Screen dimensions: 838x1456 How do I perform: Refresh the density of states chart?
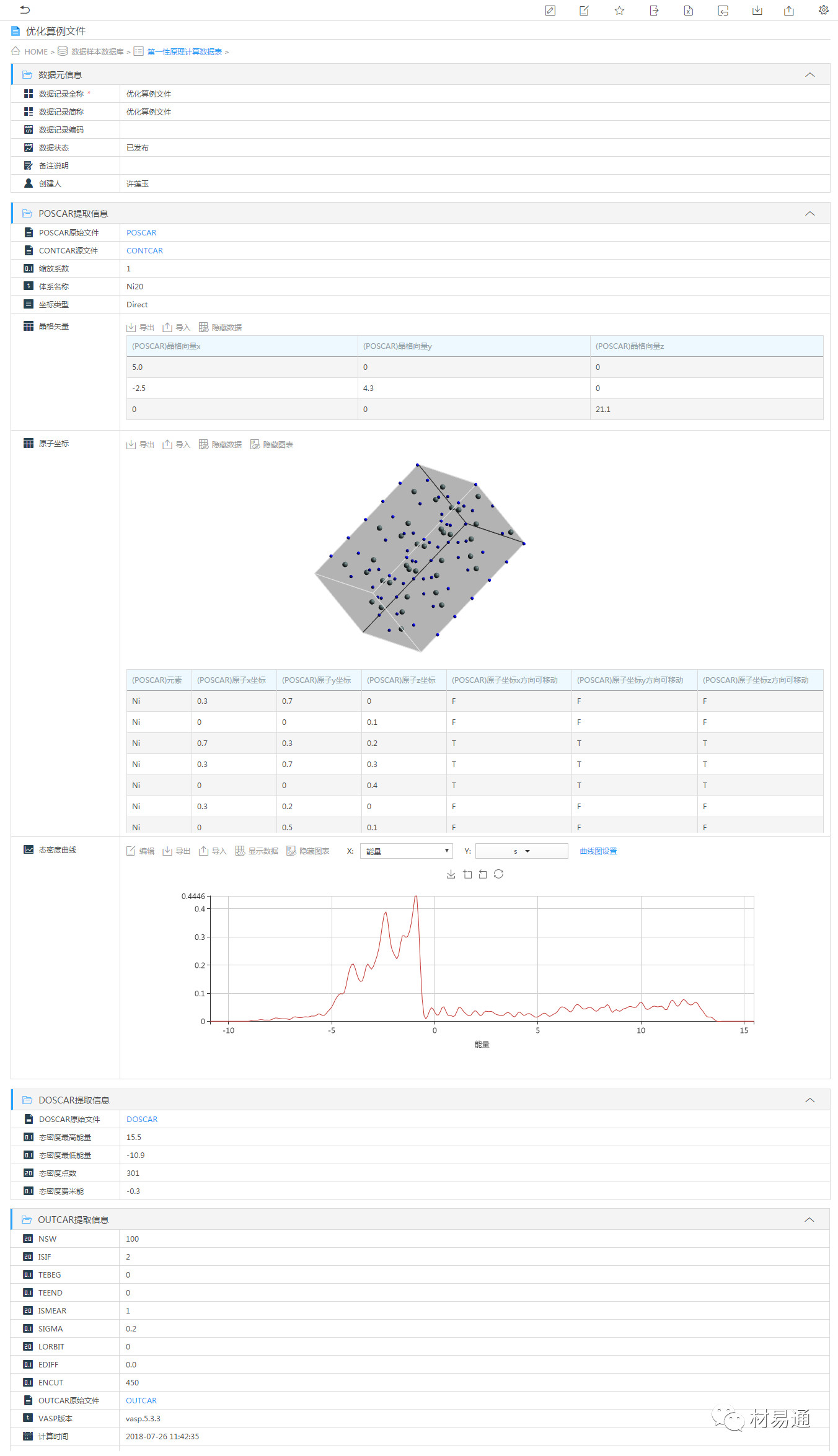click(x=498, y=874)
